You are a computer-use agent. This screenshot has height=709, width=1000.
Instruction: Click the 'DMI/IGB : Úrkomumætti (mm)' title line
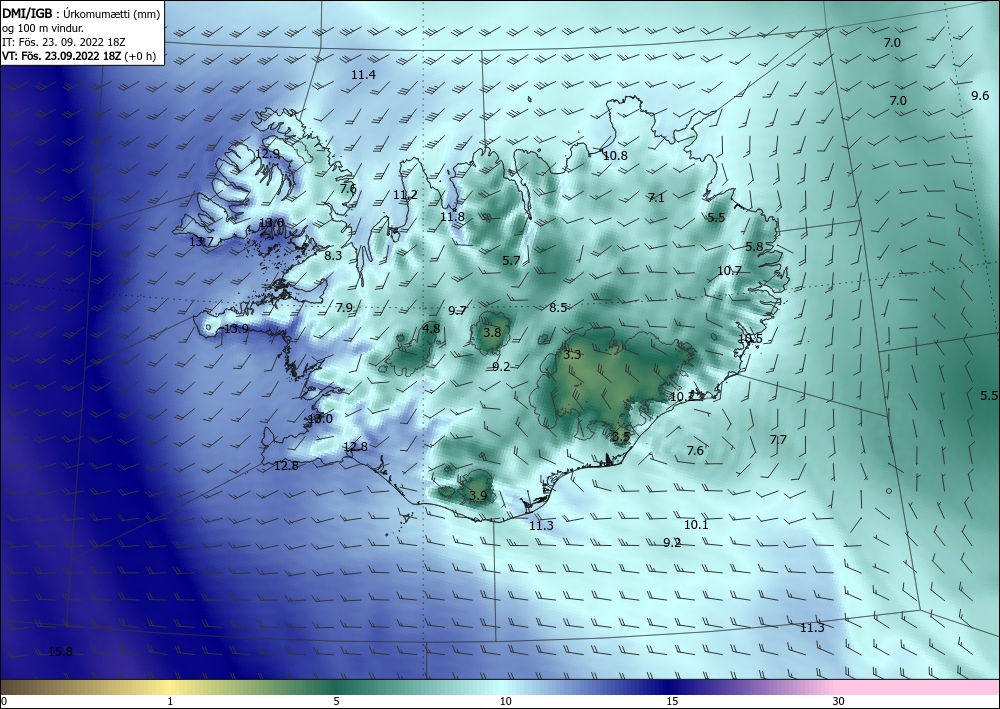(80, 15)
